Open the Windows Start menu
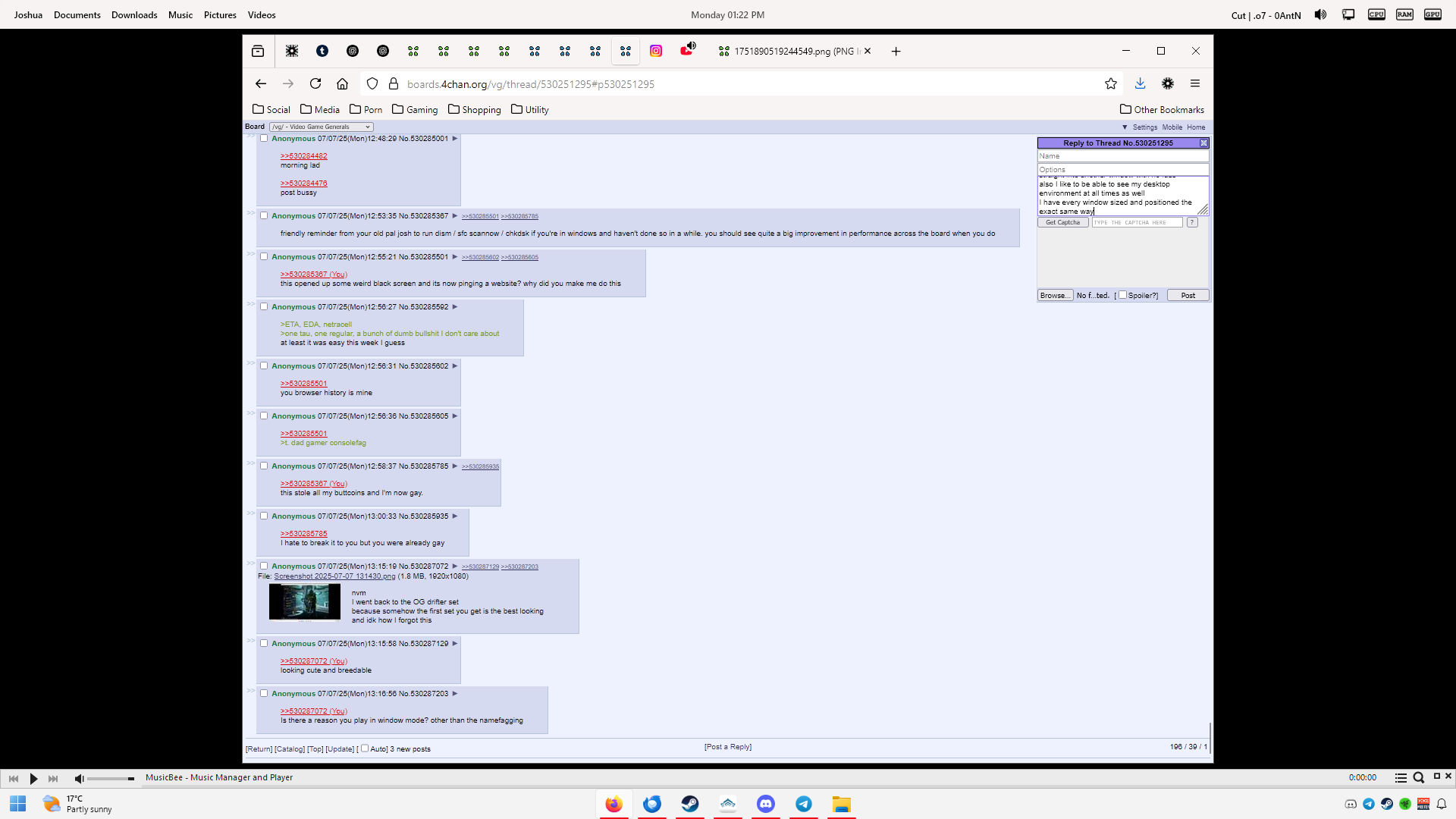1456x819 pixels. click(x=18, y=804)
